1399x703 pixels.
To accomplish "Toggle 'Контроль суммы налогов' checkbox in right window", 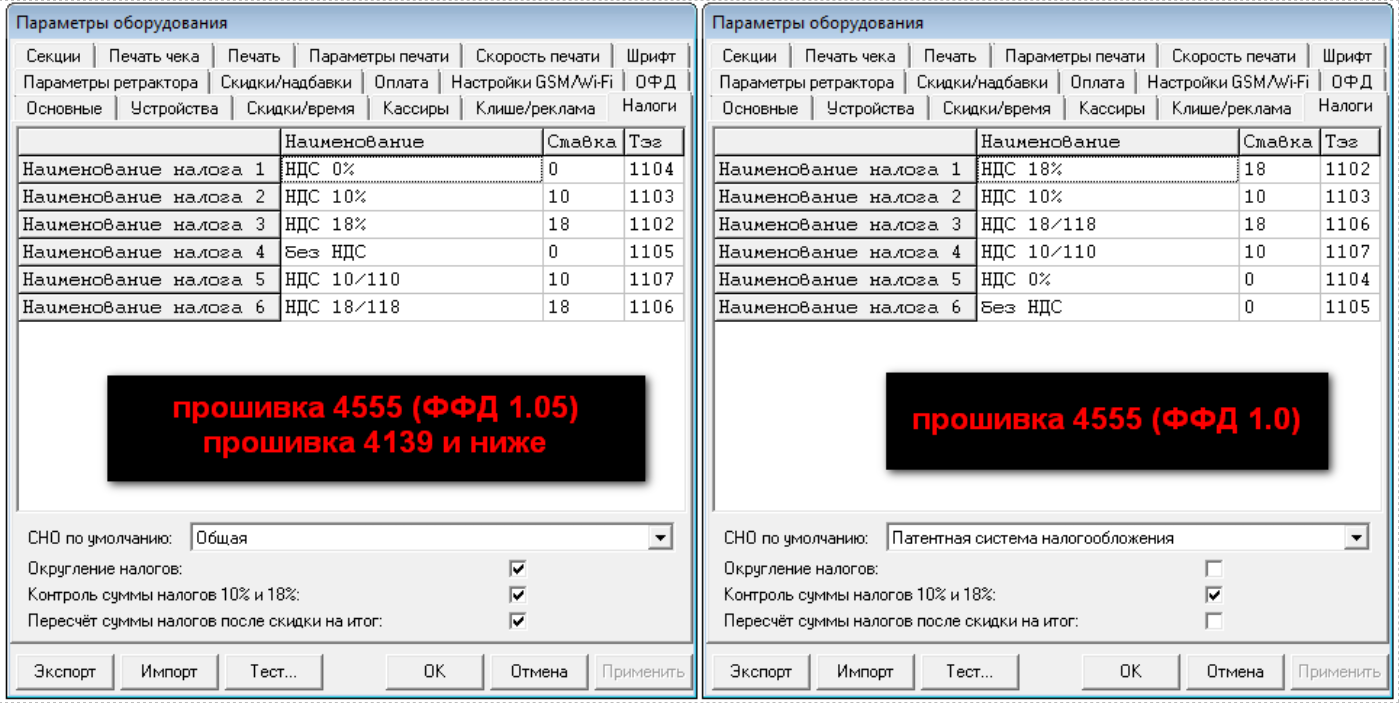I will pyautogui.click(x=1214, y=595).
